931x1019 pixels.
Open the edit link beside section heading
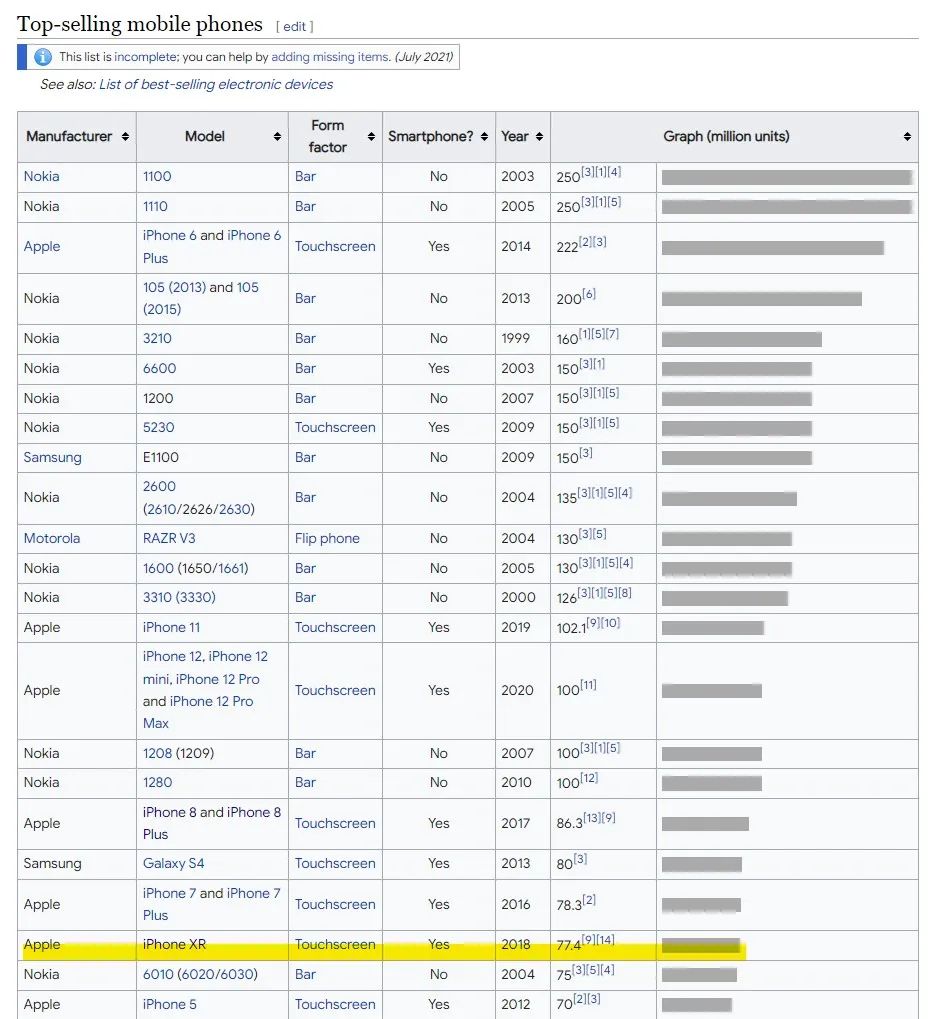294,26
